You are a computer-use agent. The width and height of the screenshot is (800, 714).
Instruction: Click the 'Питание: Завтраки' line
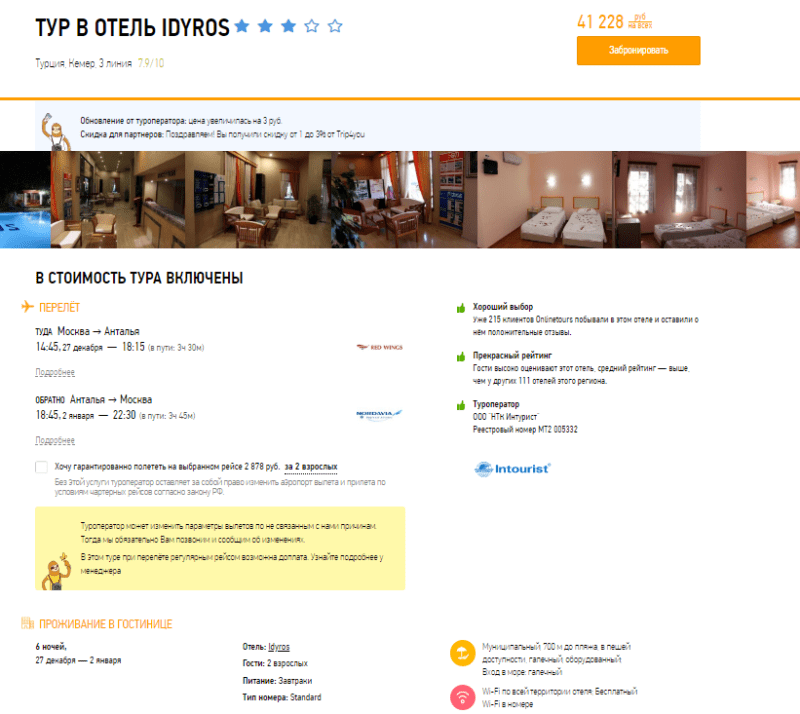(277, 680)
